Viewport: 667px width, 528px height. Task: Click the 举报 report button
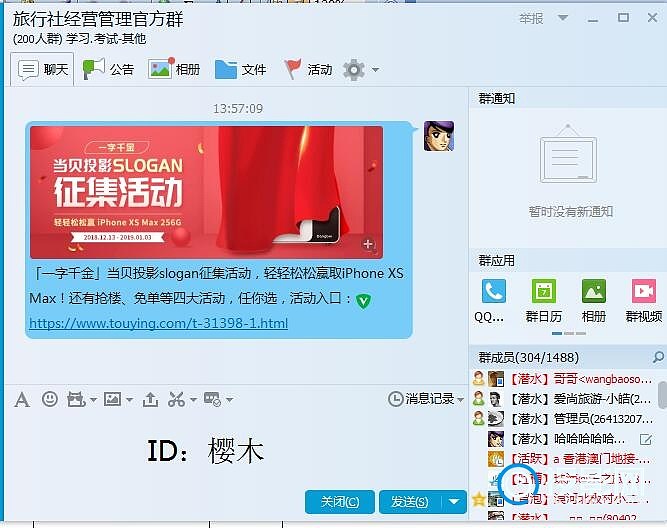531,18
